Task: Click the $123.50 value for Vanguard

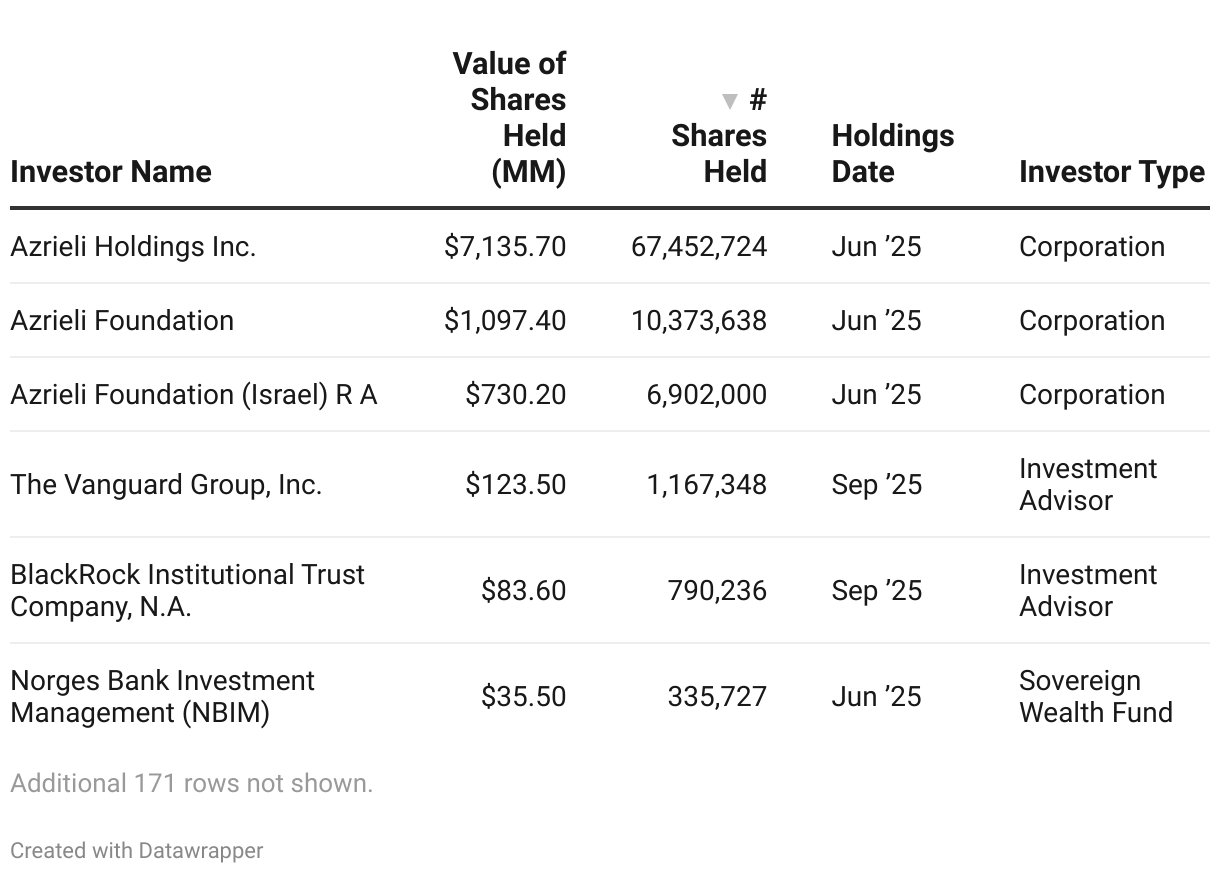Action: pos(515,485)
